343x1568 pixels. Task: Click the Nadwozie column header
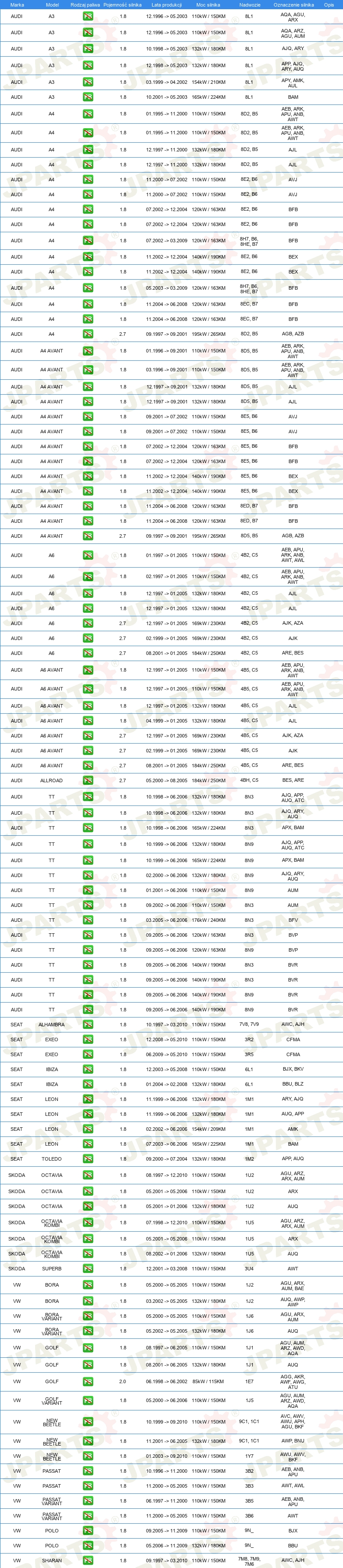(x=249, y=4)
